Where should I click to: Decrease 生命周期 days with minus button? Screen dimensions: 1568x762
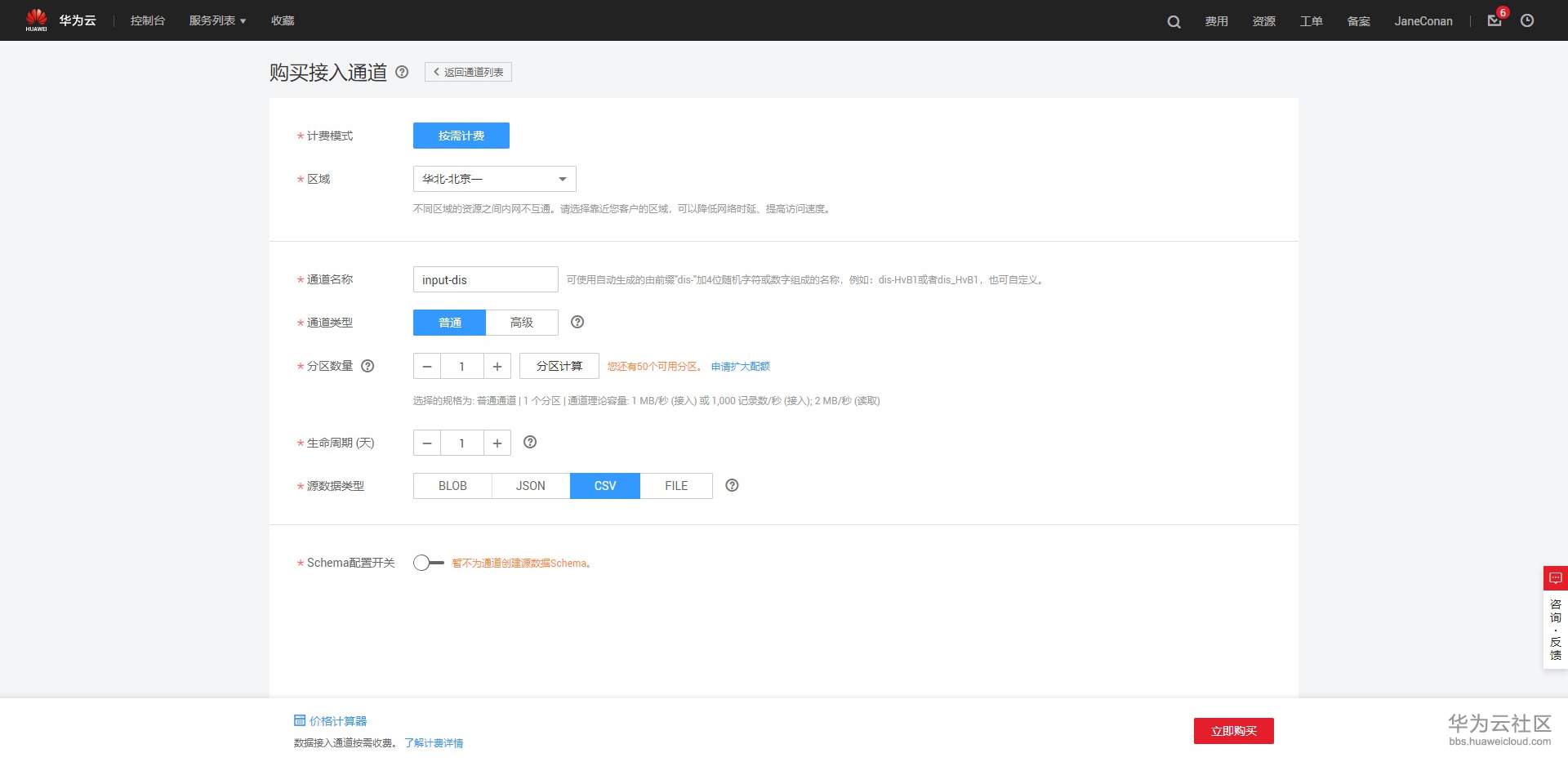click(x=427, y=443)
